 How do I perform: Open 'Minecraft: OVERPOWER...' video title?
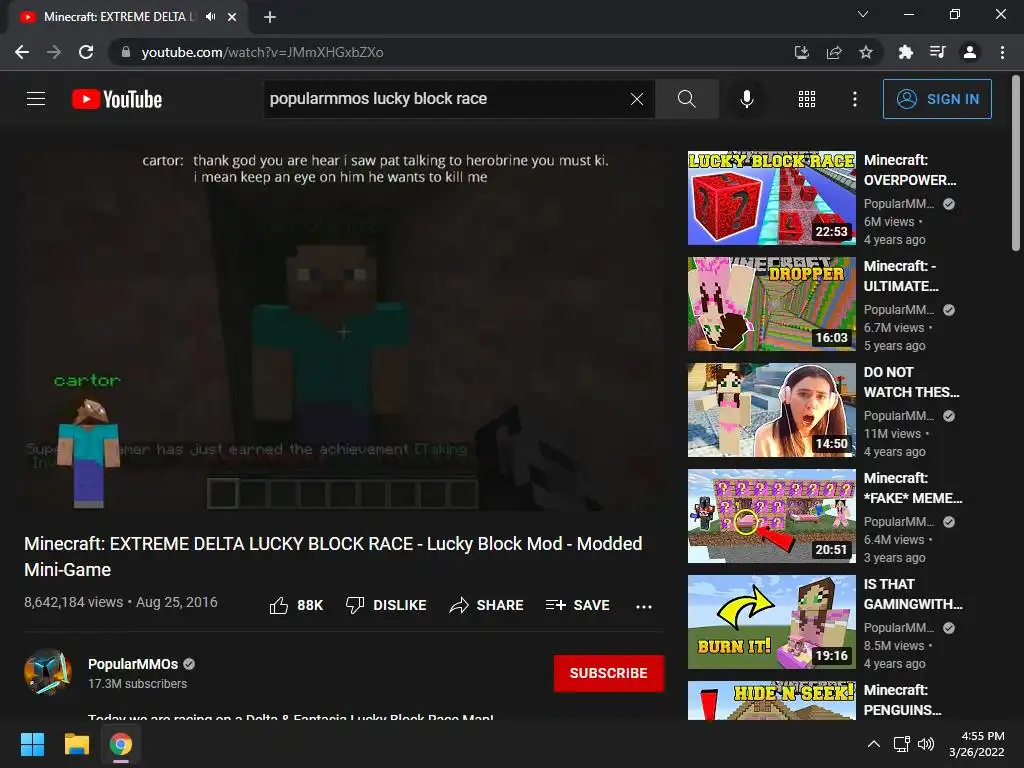coord(910,170)
